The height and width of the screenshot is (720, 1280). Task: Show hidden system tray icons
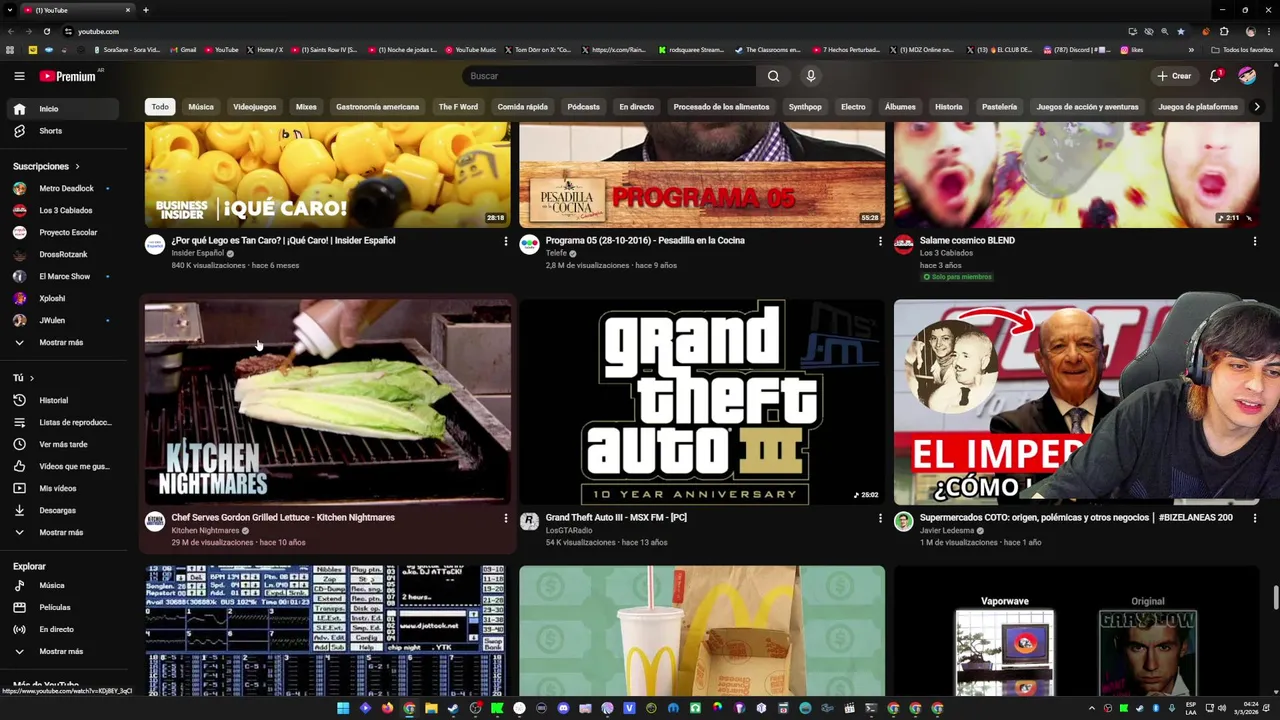(x=1092, y=708)
